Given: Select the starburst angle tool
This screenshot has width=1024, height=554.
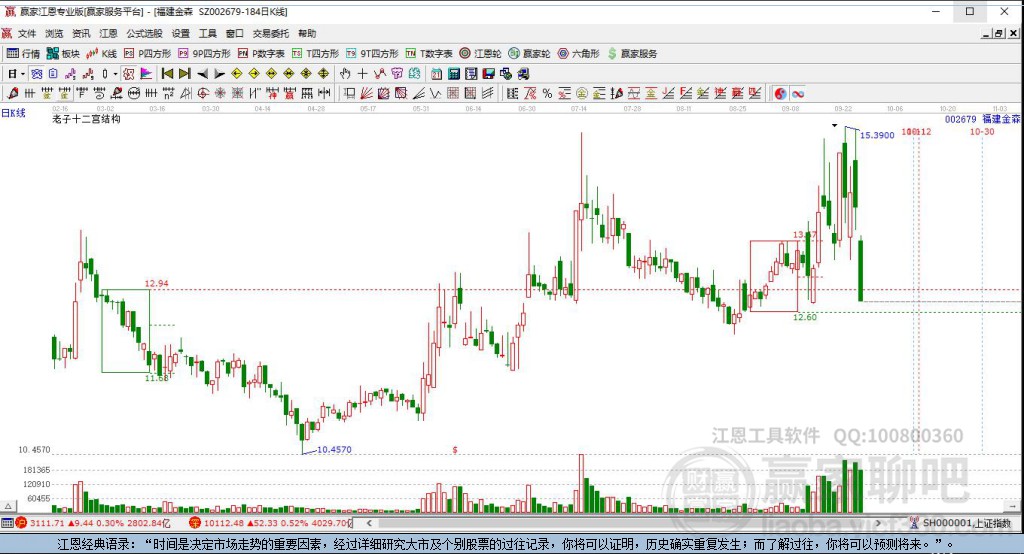Looking at the screenshot, I should tap(220, 93).
